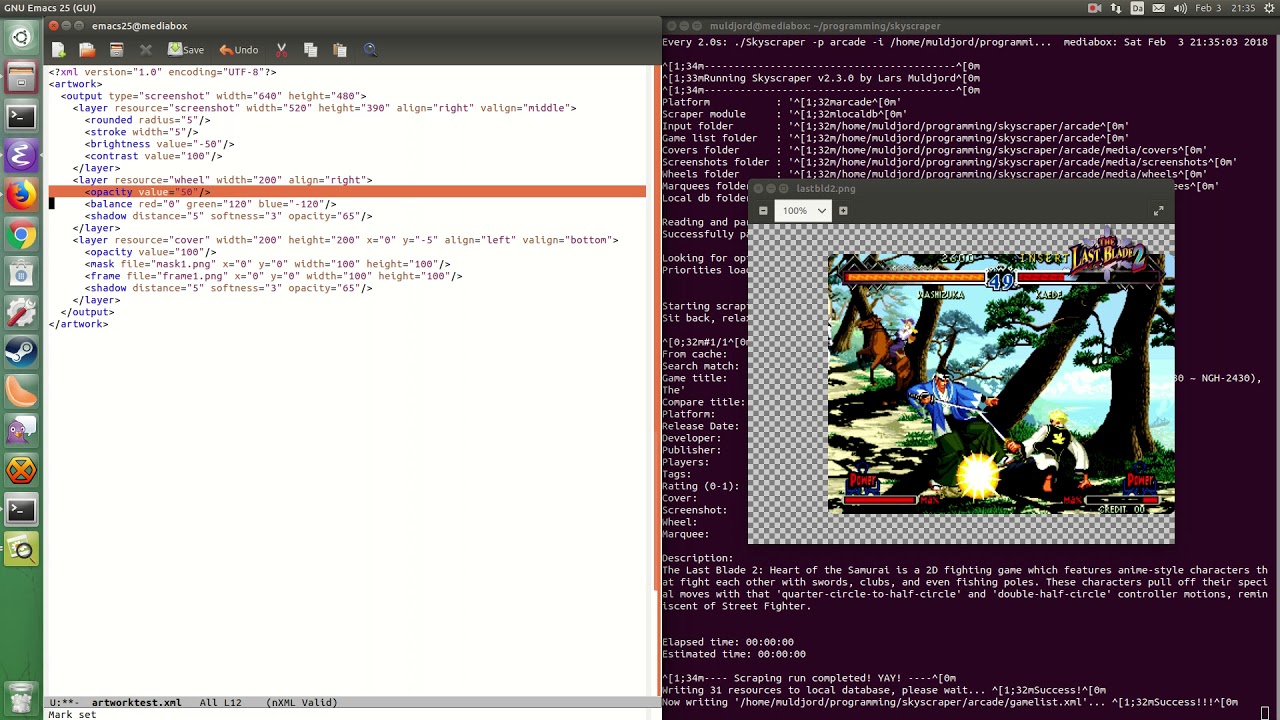This screenshot has height=720, width=1280.
Task: Click the highlighted opacity value="50" line
Action: [347, 192]
